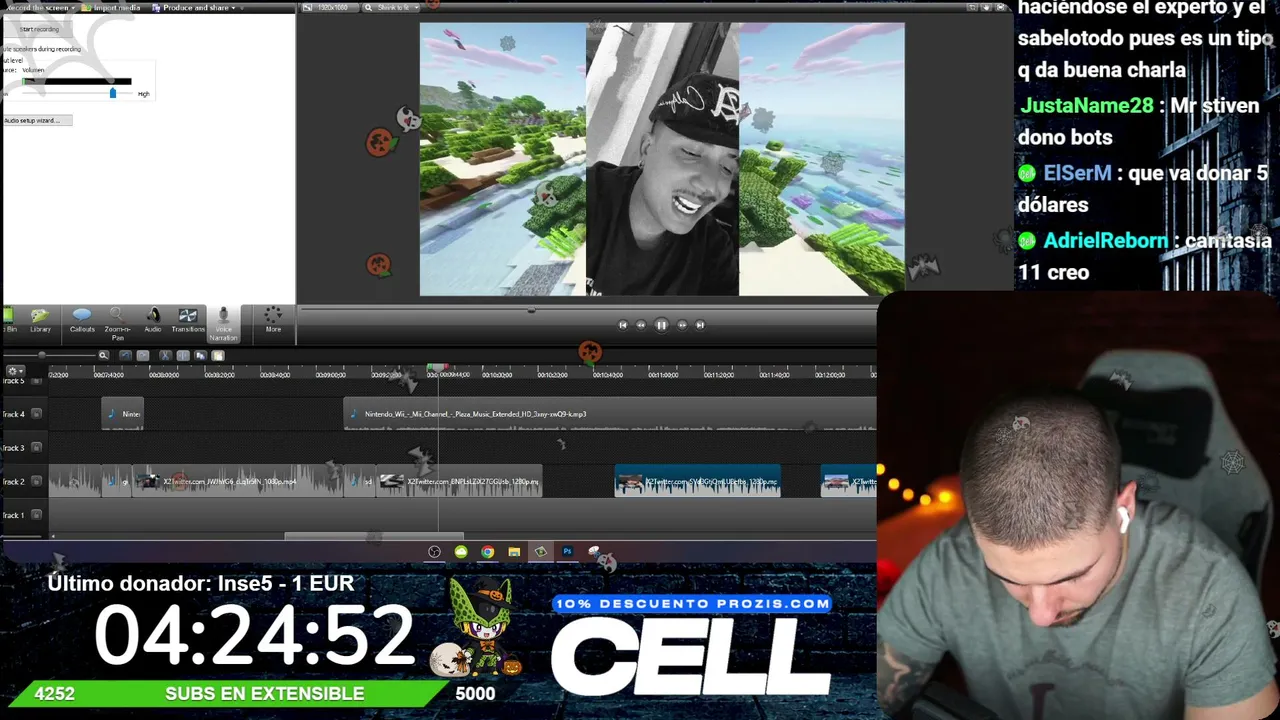Click the horizontal timeline scrollbar
Viewport: 1280px width, 720px height.
[374, 536]
